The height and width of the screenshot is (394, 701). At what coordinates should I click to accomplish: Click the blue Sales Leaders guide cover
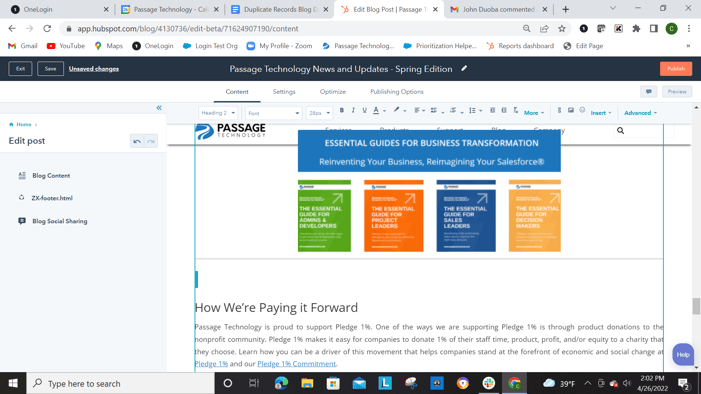point(466,216)
